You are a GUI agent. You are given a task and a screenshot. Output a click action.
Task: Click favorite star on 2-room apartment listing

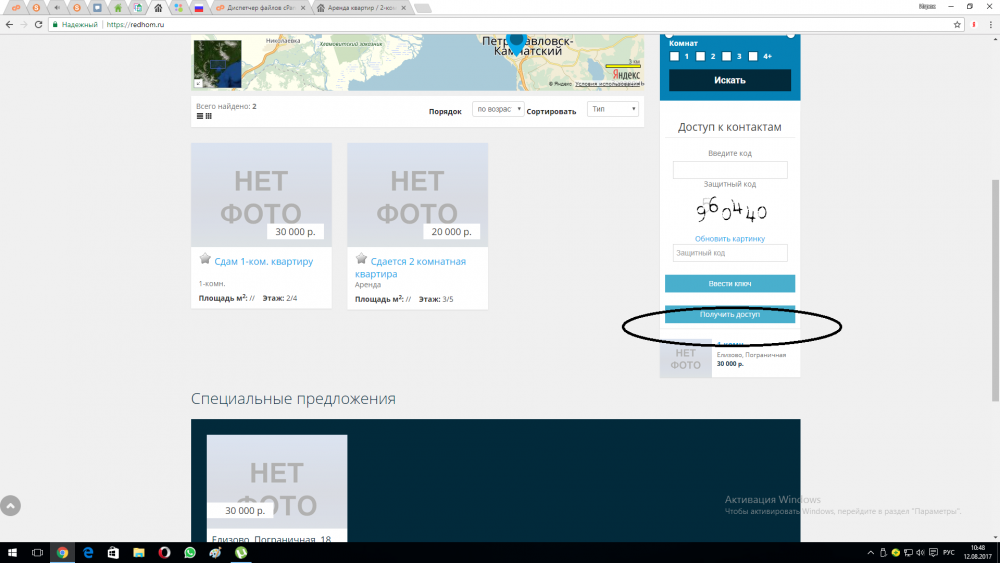click(x=361, y=259)
